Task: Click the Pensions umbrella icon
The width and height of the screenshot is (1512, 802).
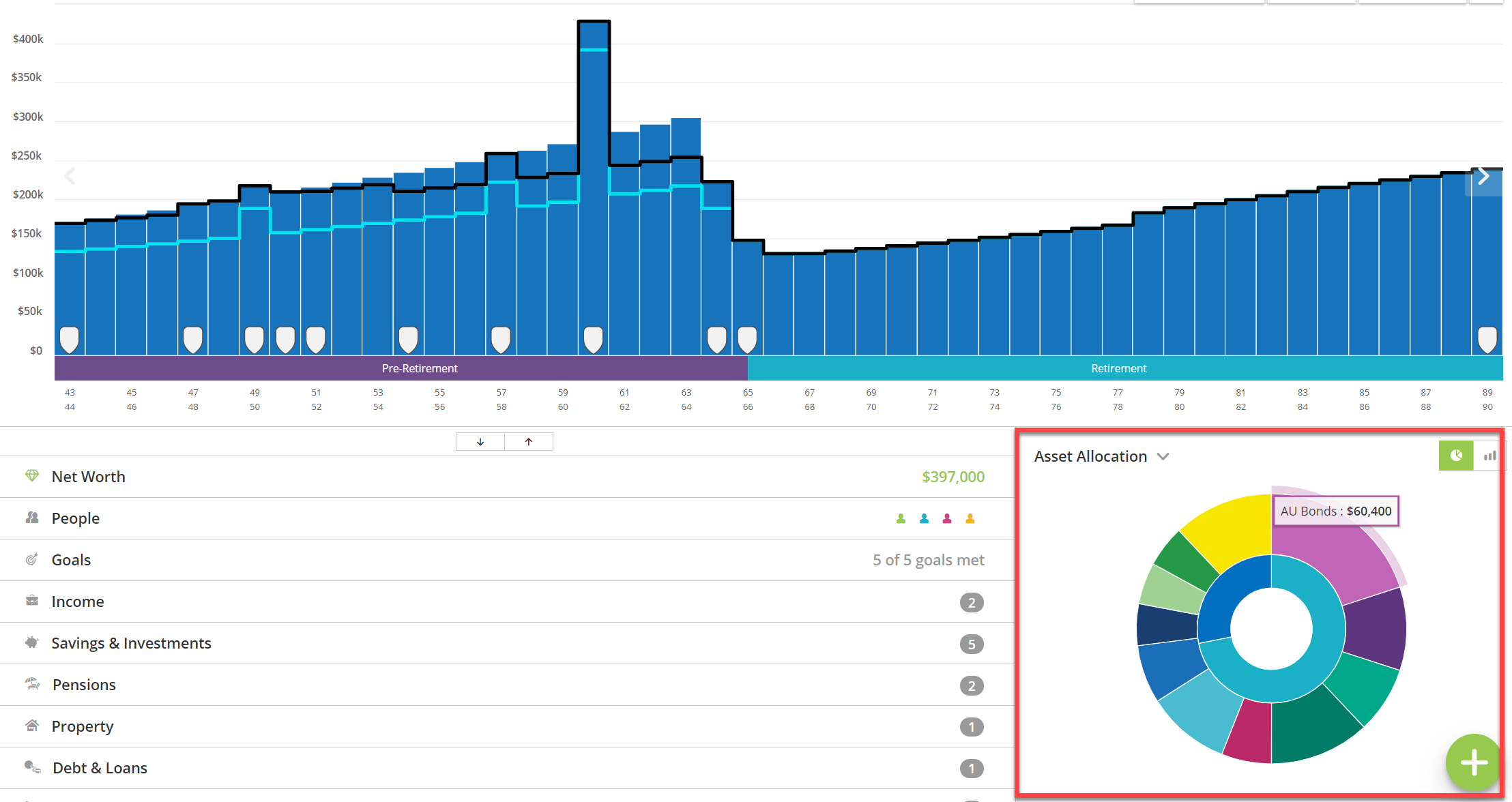Action: click(x=32, y=684)
